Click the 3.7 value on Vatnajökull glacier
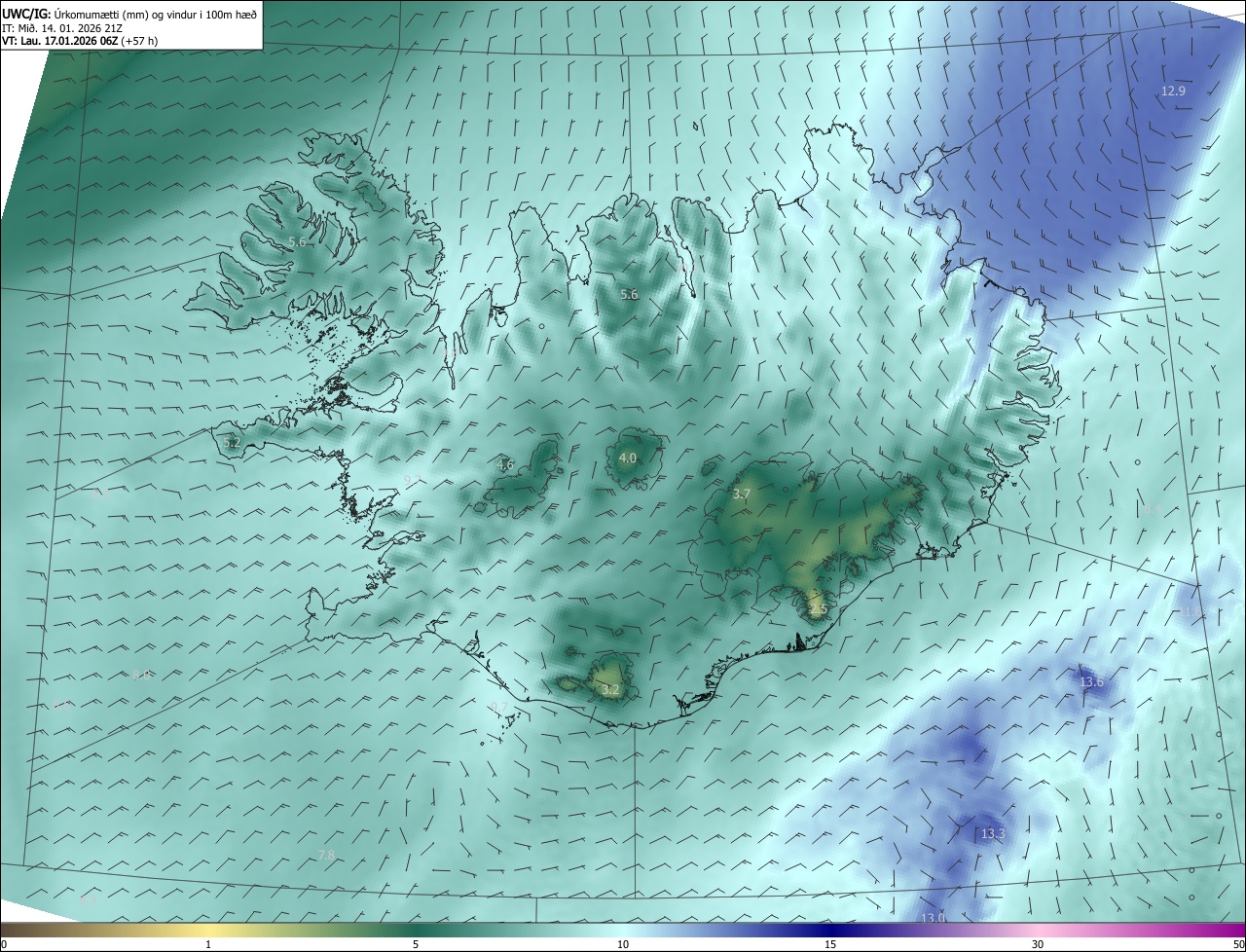Image resolution: width=1246 pixels, height=952 pixels. coord(741,494)
